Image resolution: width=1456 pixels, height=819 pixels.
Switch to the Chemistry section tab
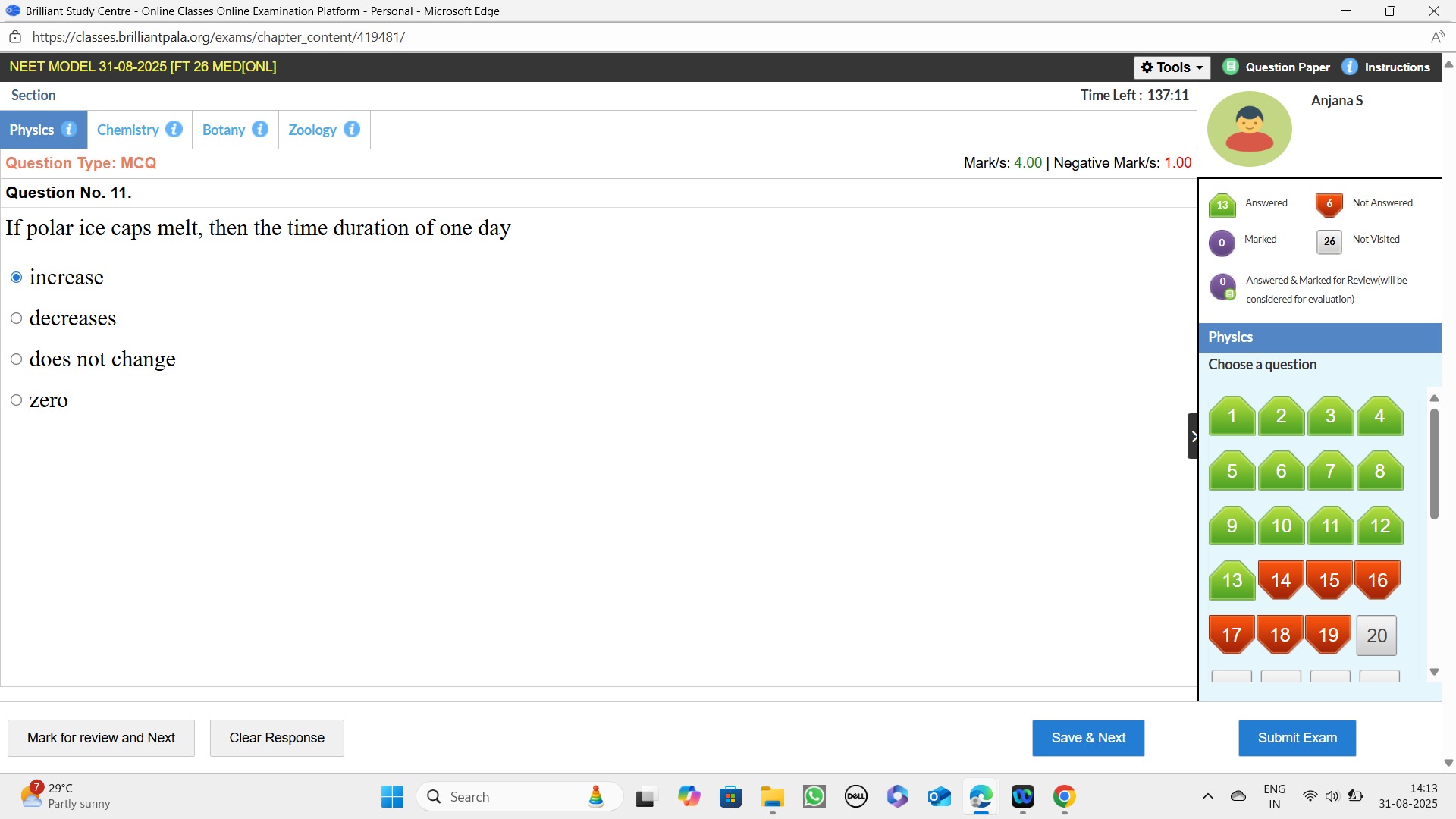(127, 130)
